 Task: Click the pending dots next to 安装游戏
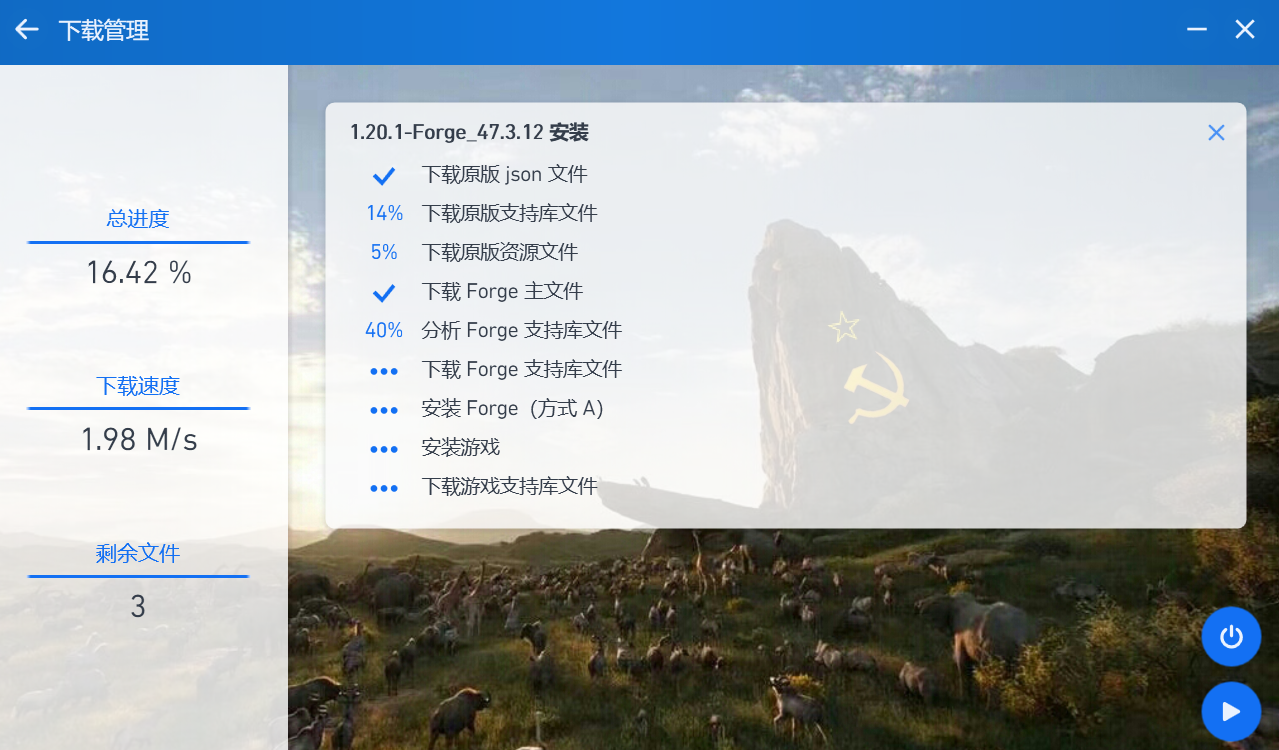click(384, 449)
